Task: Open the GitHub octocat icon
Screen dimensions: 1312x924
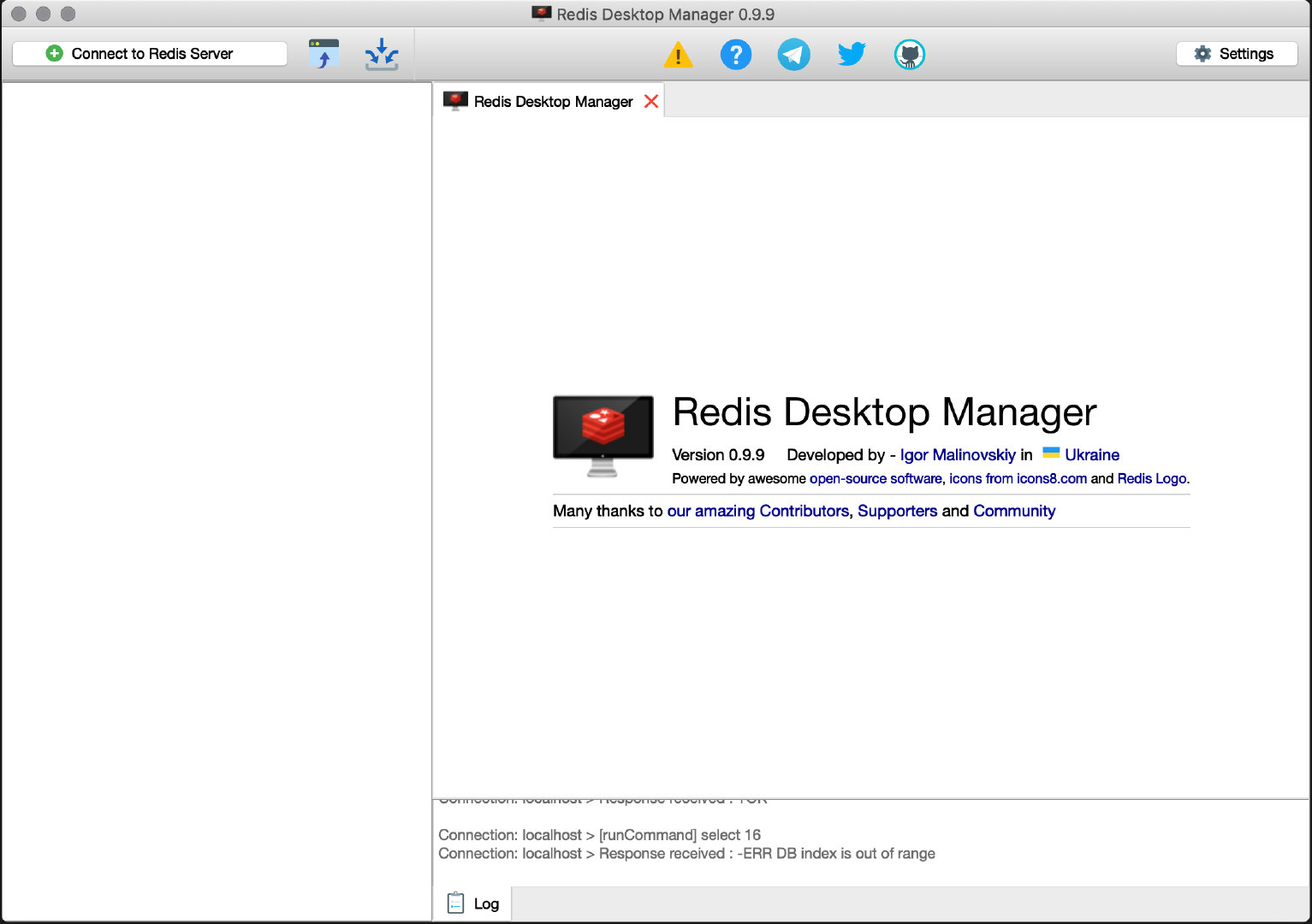Action: coord(910,55)
